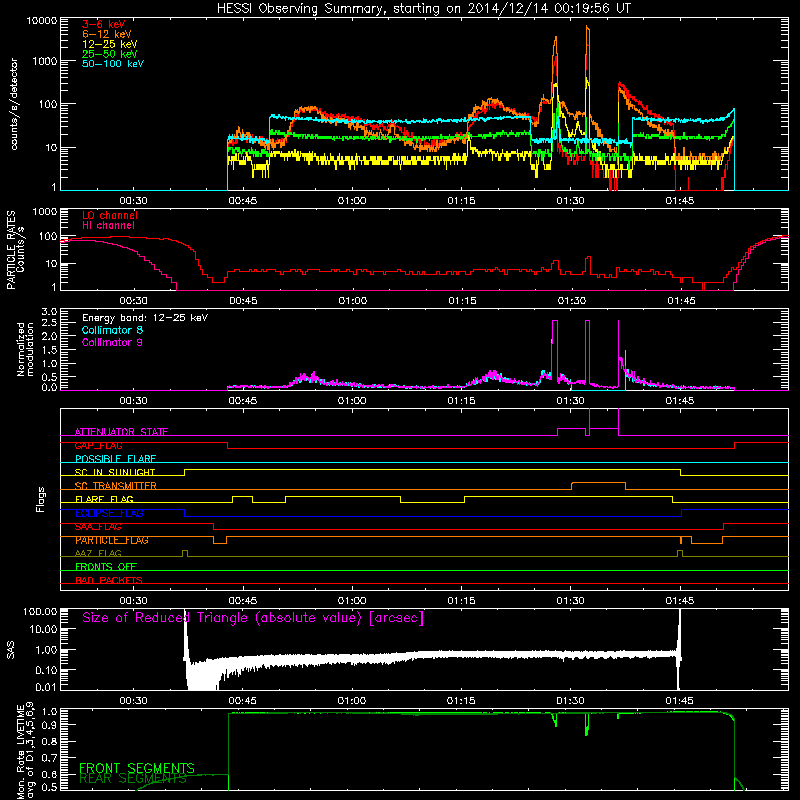
Task: Click the ATTENUATOR_STATE raised step after 01:30
Action: (x=604, y=429)
